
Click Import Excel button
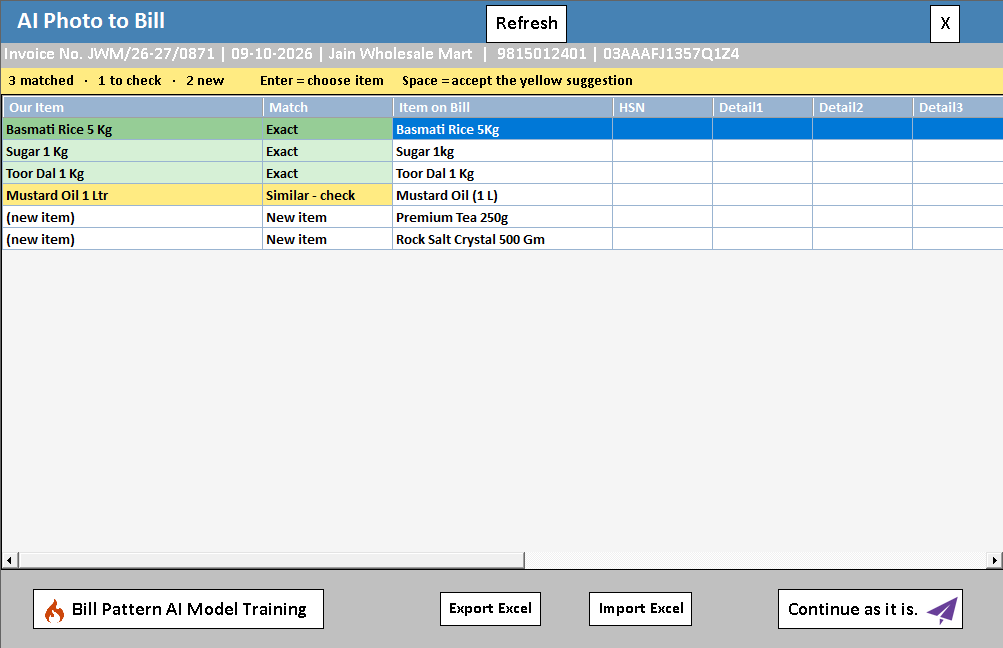(640, 609)
